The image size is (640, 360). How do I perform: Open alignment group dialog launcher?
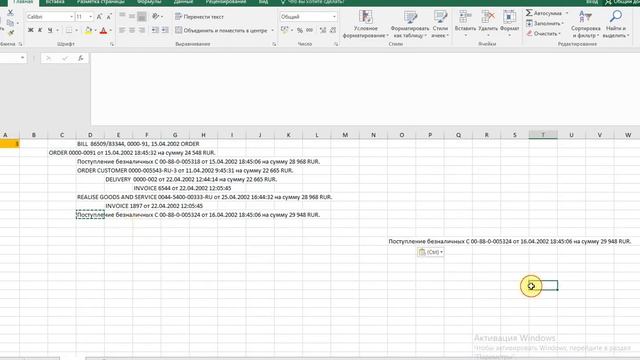pos(274,44)
